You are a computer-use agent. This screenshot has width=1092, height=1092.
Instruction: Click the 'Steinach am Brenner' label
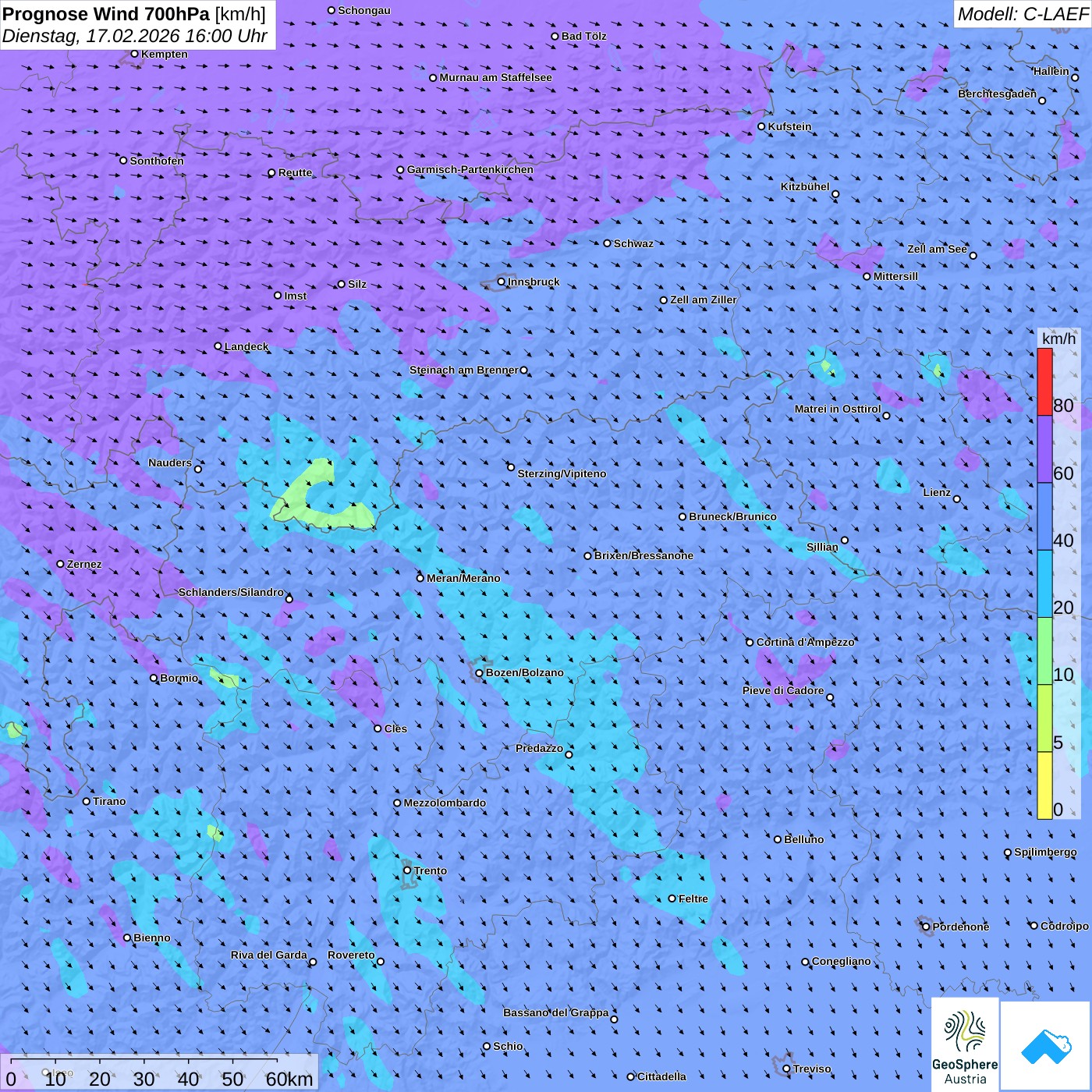[x=463, y=370]
